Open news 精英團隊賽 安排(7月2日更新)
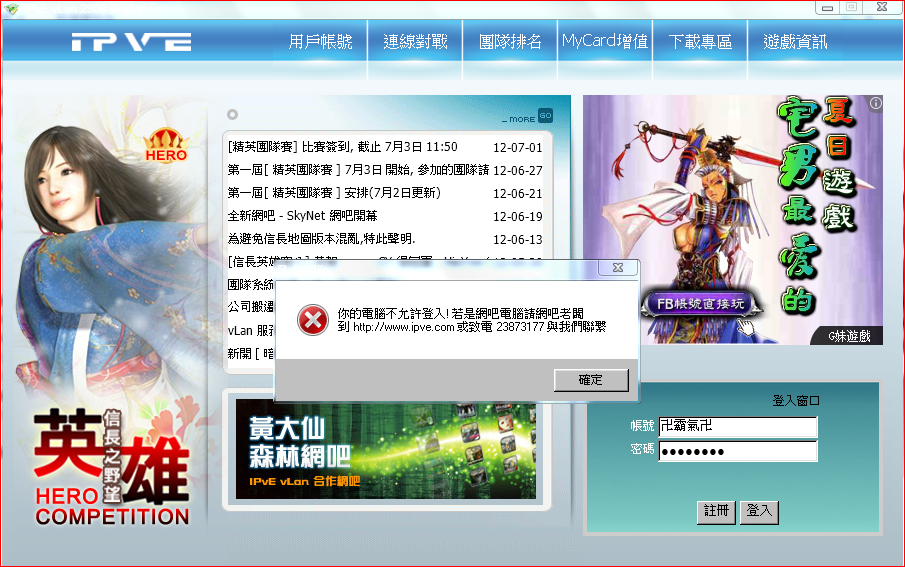The image size is (905, 567). pyautogui.click(x=334, y=193)
